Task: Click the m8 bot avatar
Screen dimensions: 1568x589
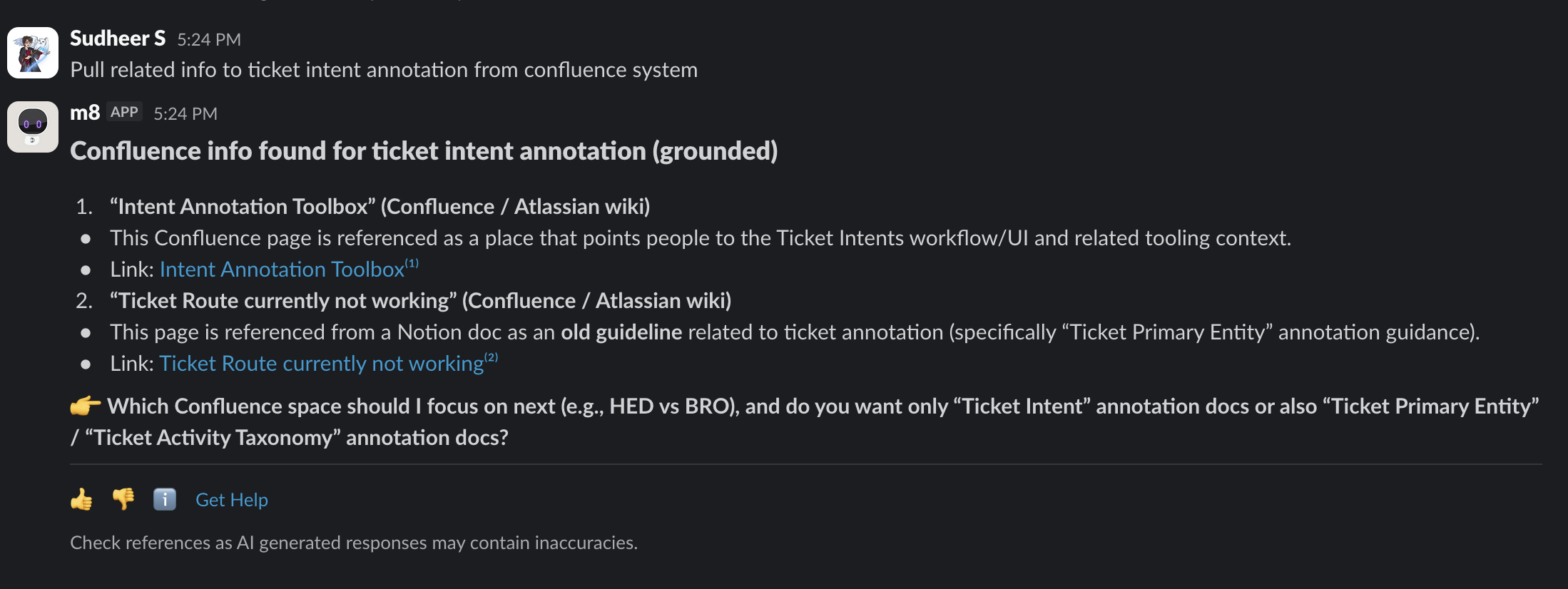Action: (32, 126)
